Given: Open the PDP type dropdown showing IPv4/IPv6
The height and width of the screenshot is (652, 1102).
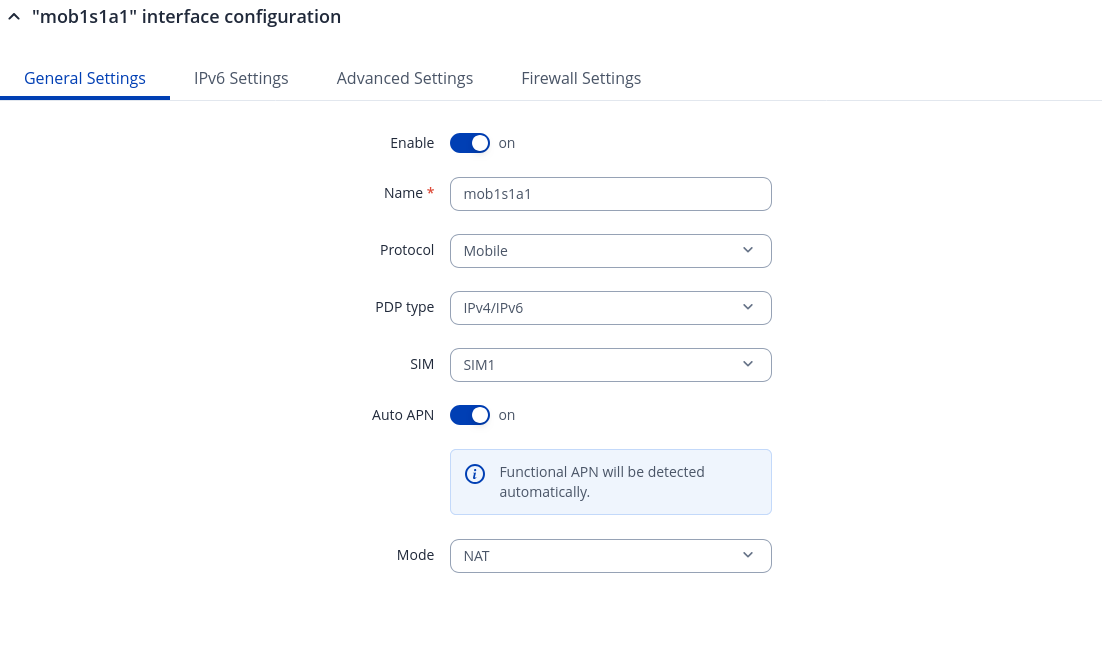Looking at the screenshot, I should (610, 308).
